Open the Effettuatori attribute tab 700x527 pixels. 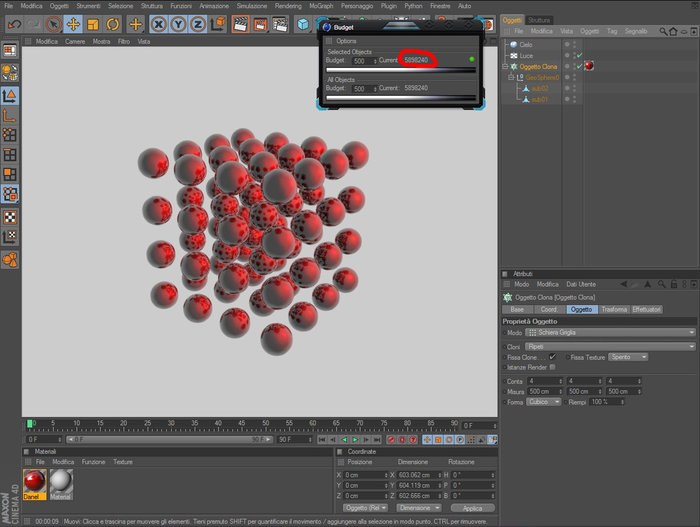tap(646, 310)
